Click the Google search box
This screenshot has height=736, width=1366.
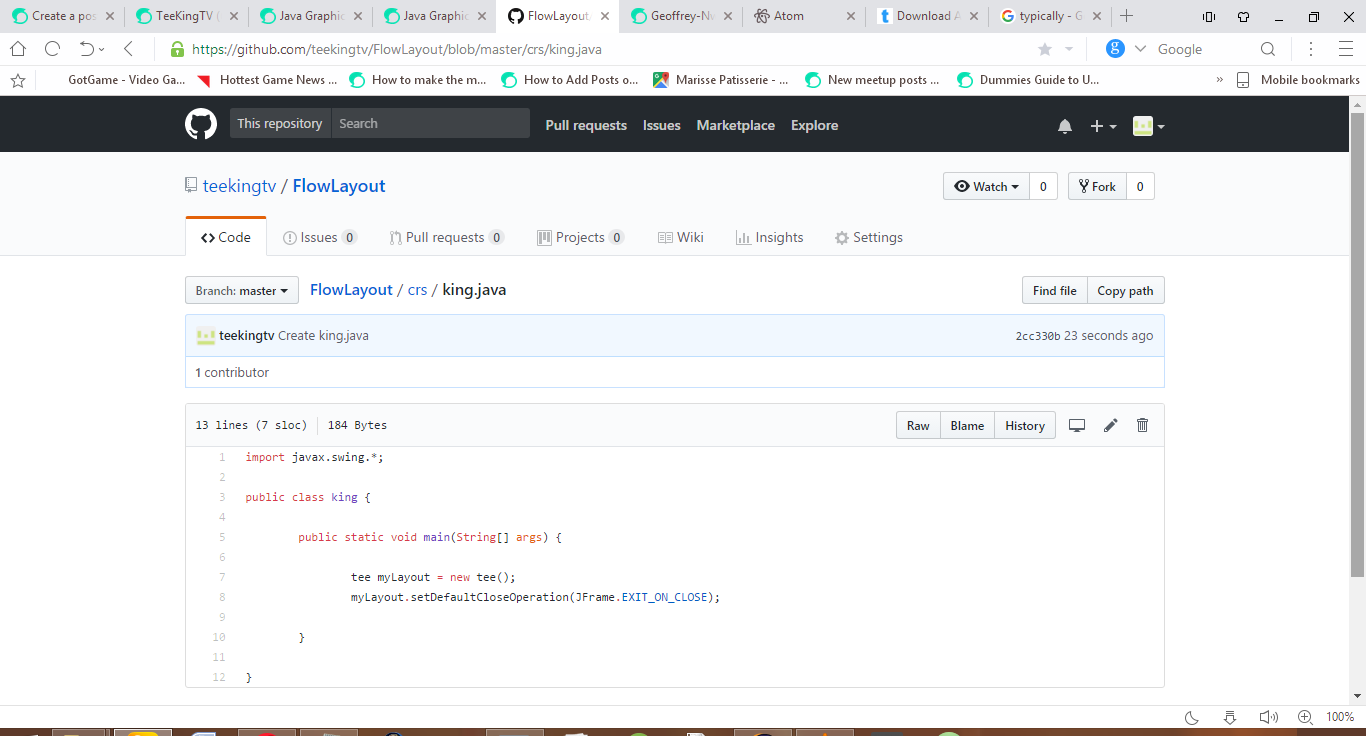[x=1205, y=49]
